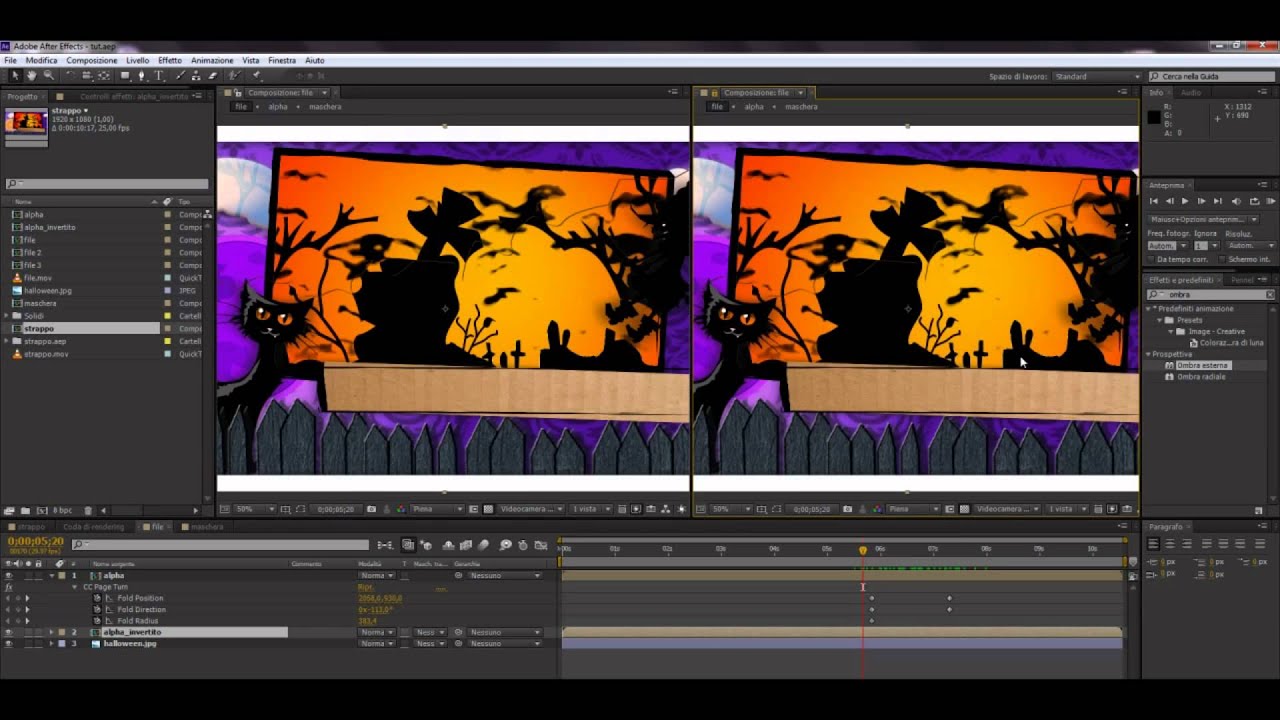The height and width of the screenshot is (720, 1280).
Task: Toggle fx switch of alpha layer
Action: [9, 587]
